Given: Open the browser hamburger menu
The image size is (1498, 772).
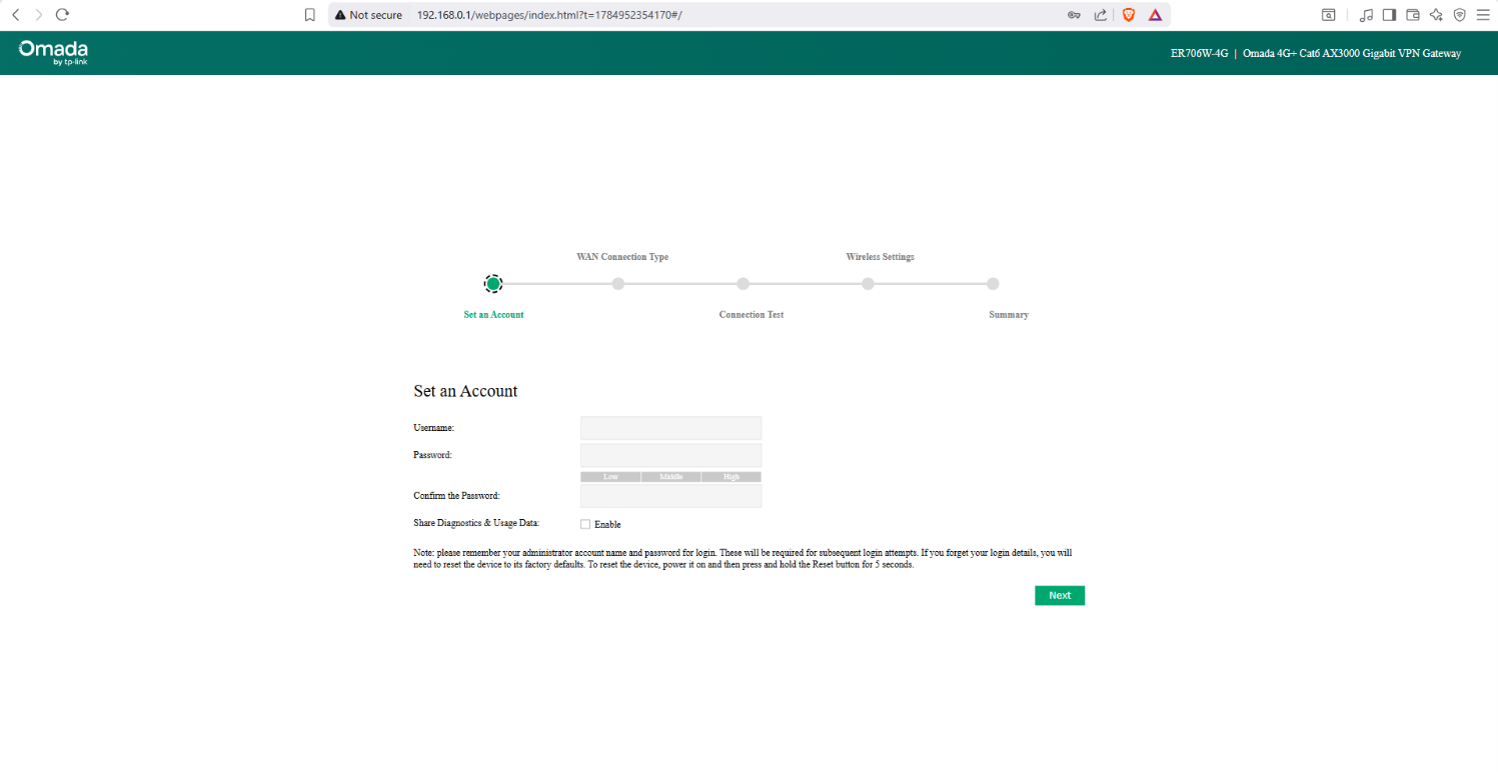Looking at the screenshot, I should (x=1483, y=15).
